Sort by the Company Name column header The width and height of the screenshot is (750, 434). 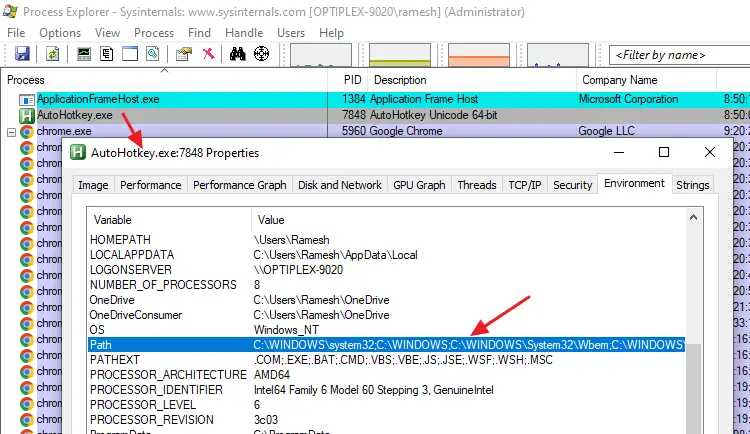tap(646, 80)
